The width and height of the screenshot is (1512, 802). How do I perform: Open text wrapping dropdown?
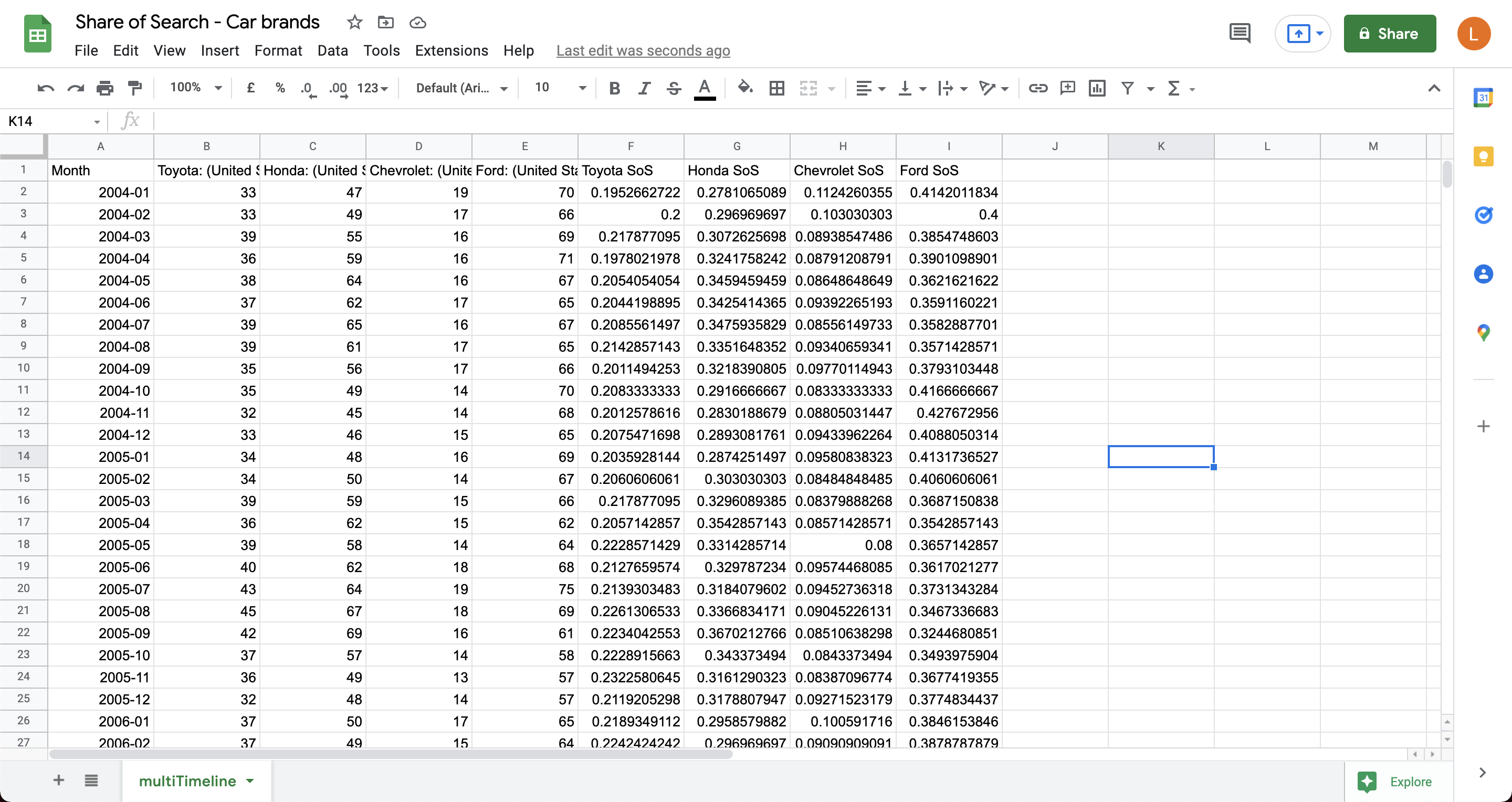(952, 88)
